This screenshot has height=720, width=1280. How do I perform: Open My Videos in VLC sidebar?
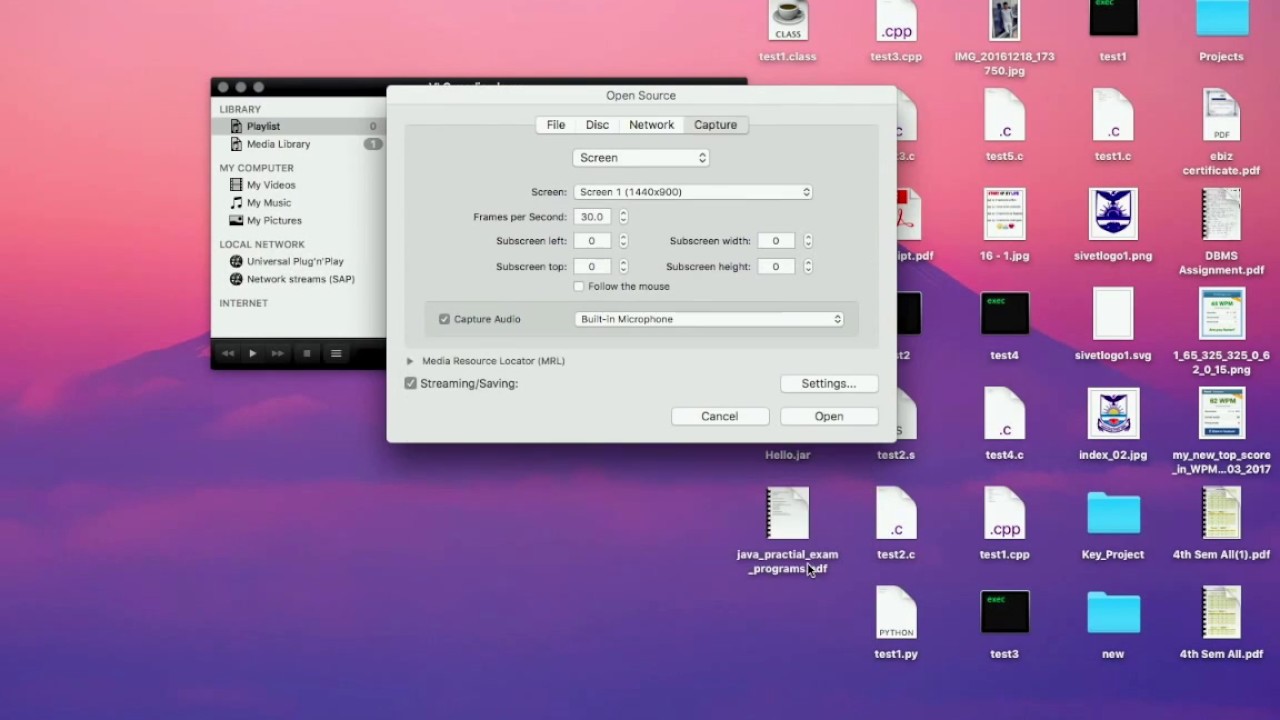[271, 185]
